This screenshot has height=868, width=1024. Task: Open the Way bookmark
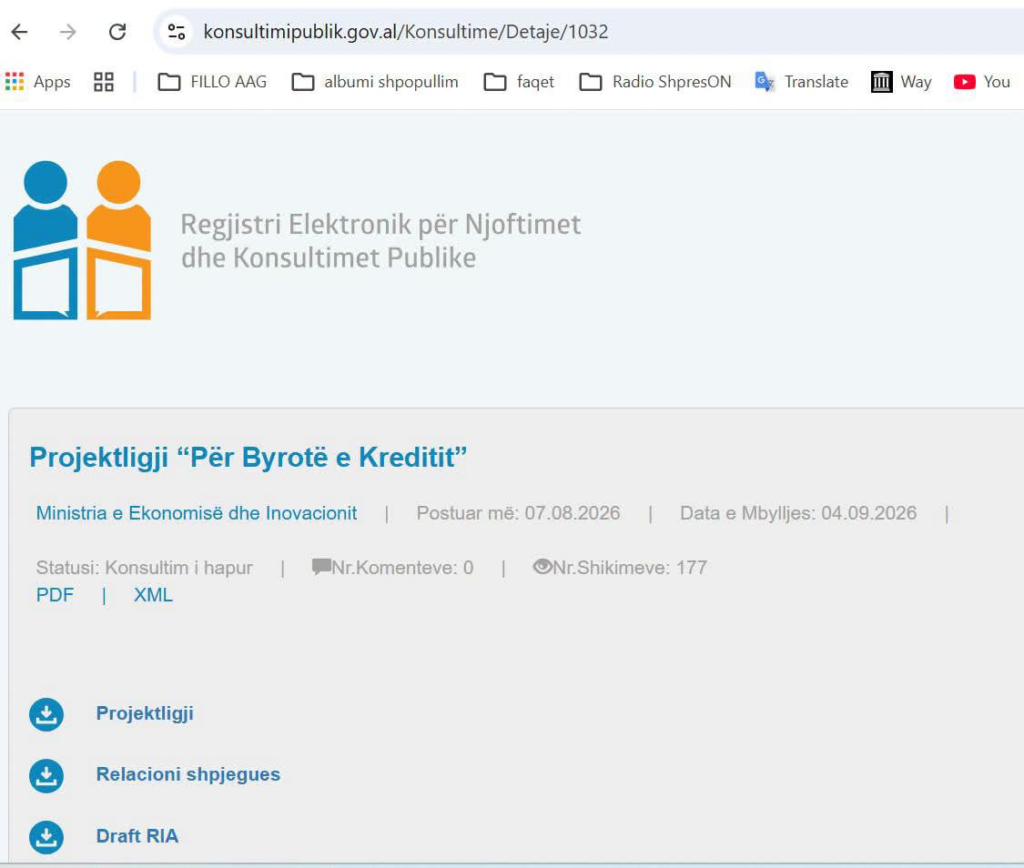pyautogui.click(x=901, y=82)
